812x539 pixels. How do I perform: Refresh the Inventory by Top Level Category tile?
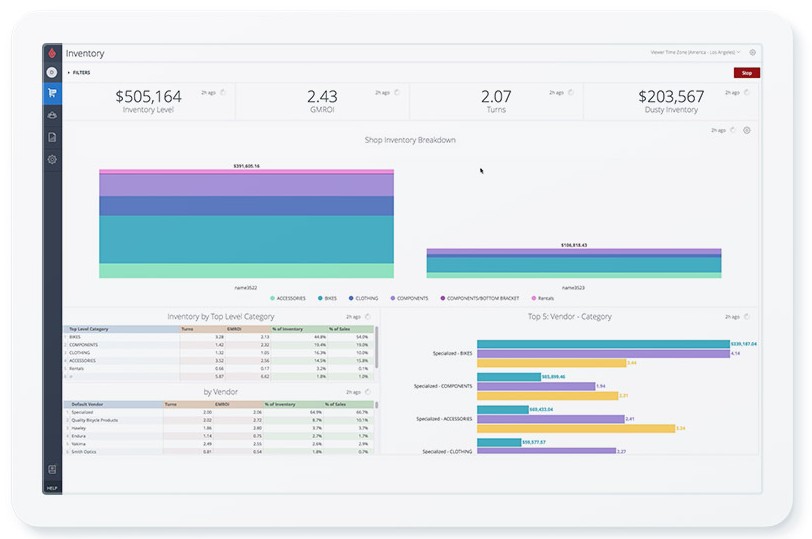368,317
